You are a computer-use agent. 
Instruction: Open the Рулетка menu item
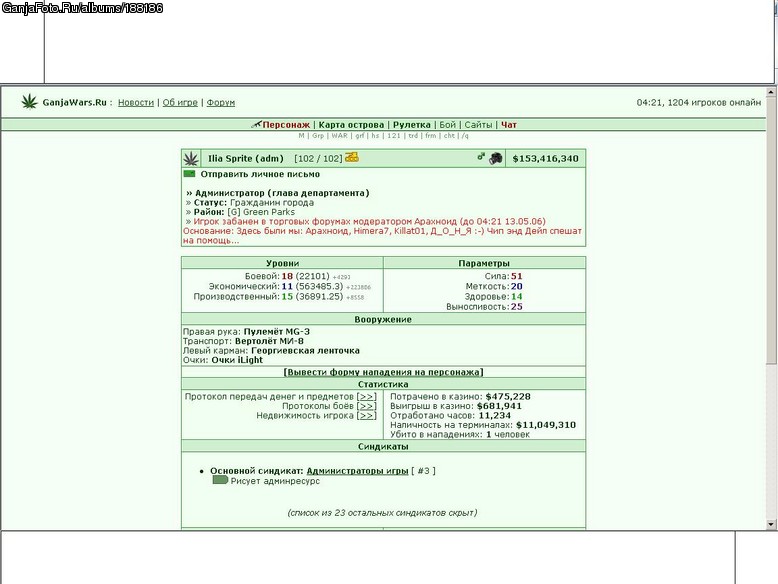[x=412, y=125]
